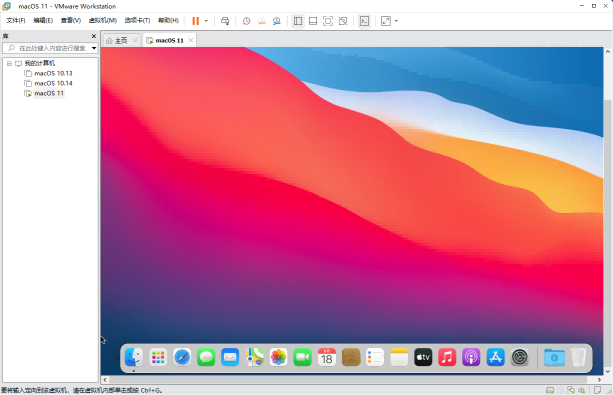Open the 查看(V) menu
613x395 pixels.
coord(71,20)
